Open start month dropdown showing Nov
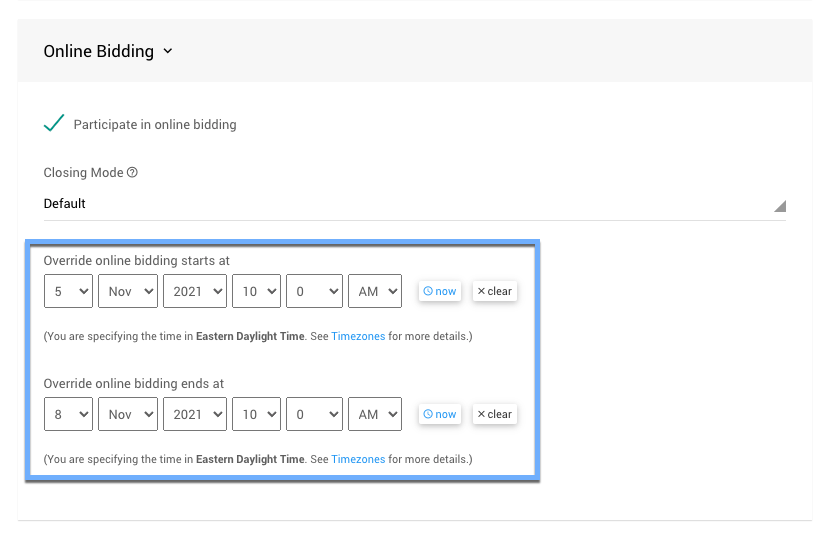 click(128, 291)
